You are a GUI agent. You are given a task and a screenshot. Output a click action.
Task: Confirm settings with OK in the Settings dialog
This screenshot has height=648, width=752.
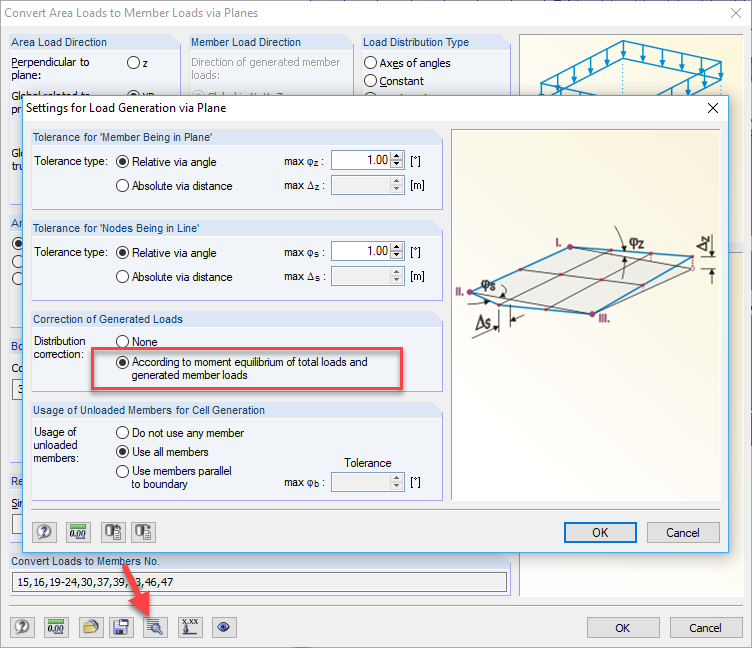(x=600, y=532)
